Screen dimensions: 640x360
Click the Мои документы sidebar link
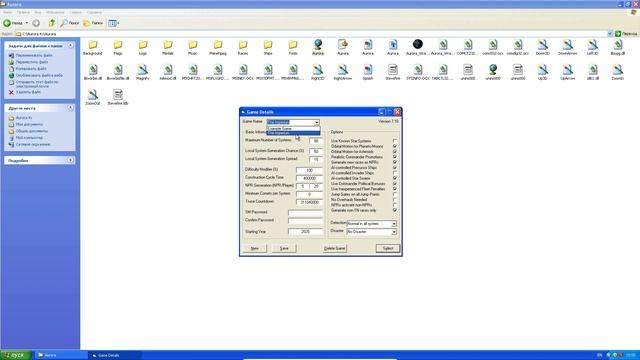(29, 124)
